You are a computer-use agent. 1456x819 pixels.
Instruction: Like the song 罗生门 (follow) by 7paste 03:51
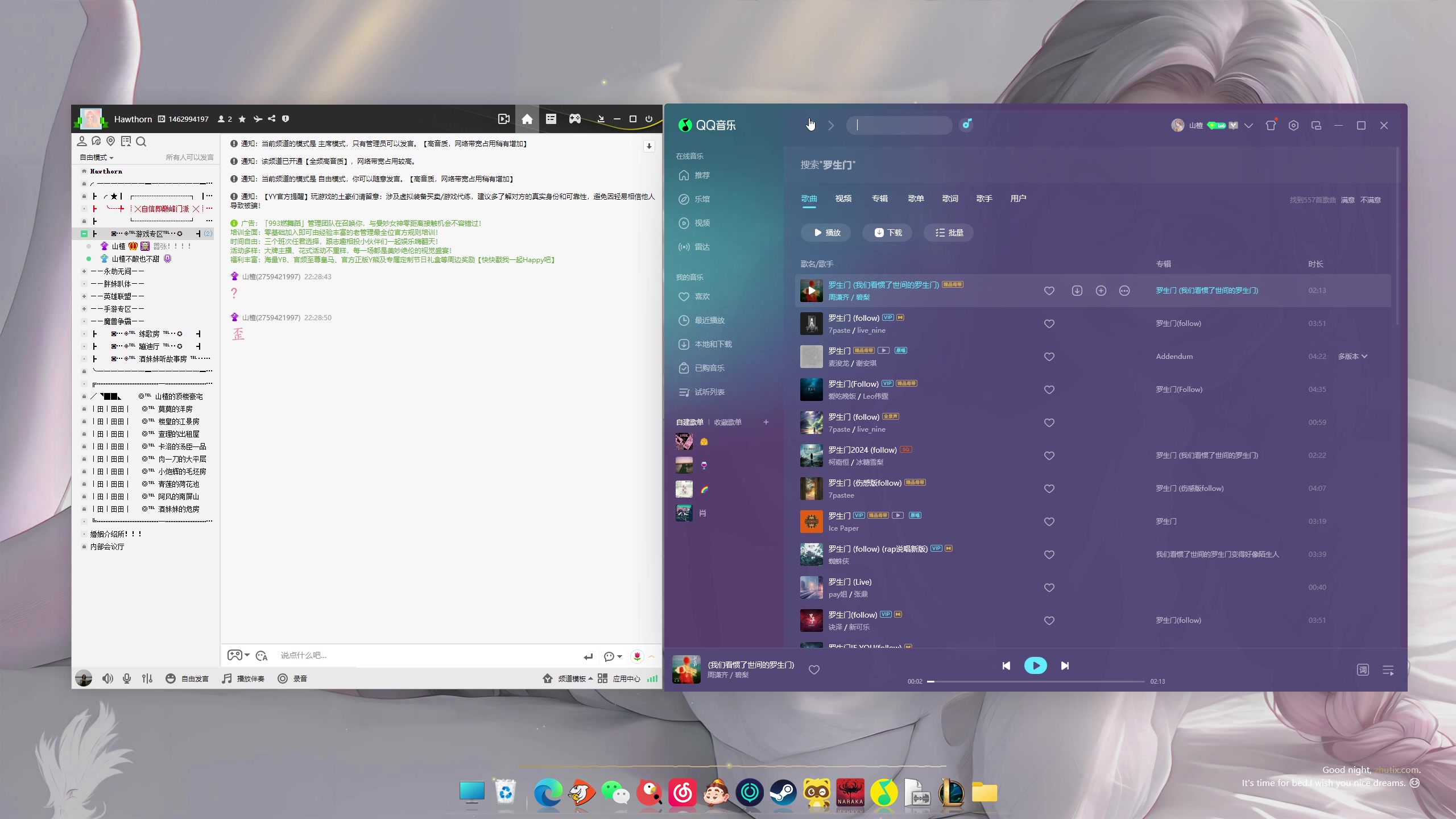pos(1049,324)
